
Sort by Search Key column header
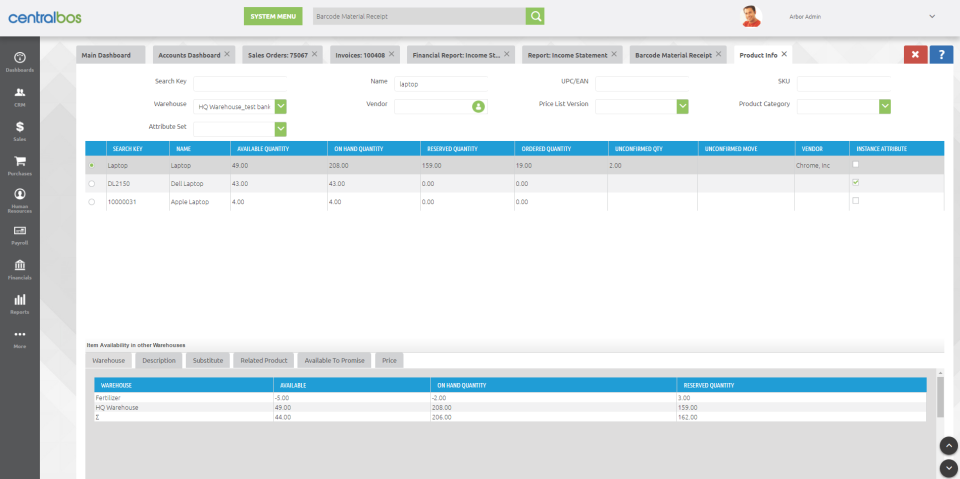coord(138,149)
